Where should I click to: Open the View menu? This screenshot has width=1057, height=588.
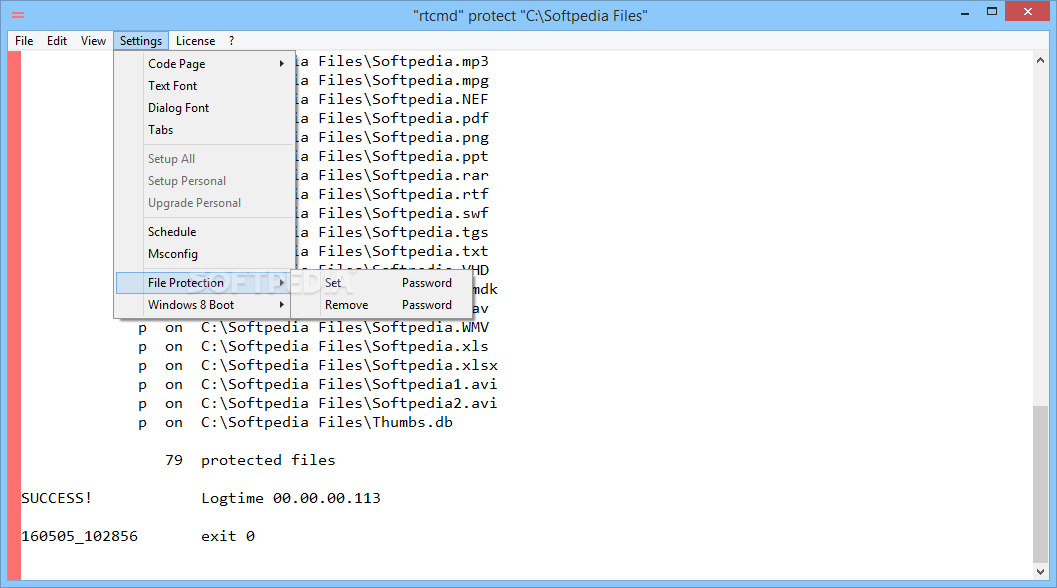pyautogui.click(x=93, y=40)
